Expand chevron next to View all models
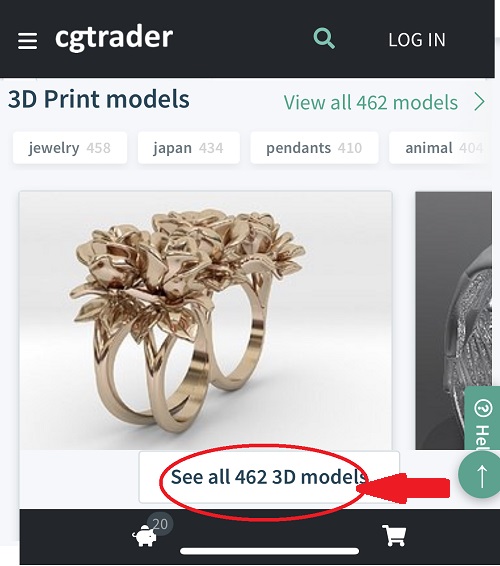 [480, 102]
